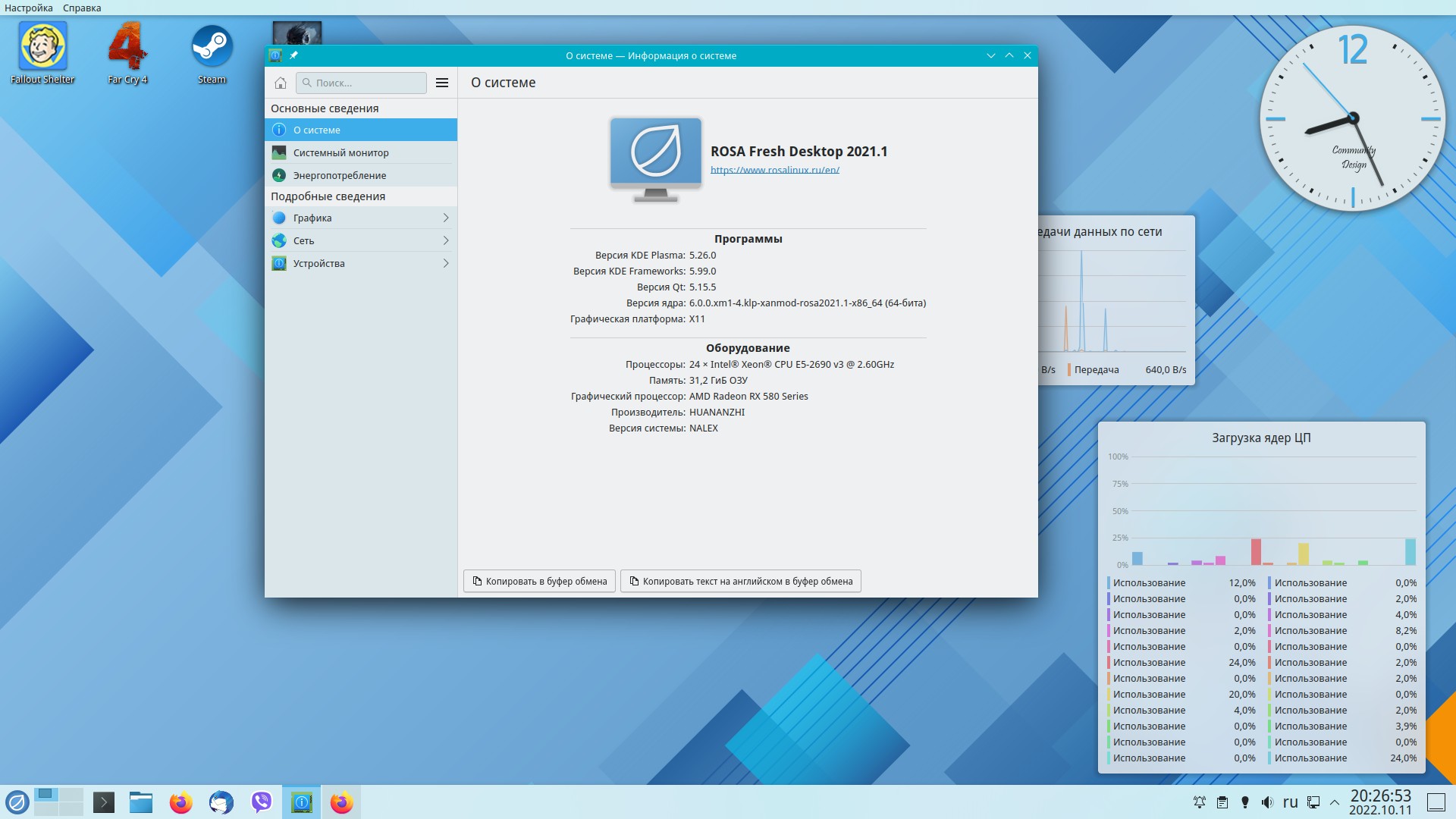
Task: Toggle the ru keyboard layout indicator
Action: coord(1291,802)
